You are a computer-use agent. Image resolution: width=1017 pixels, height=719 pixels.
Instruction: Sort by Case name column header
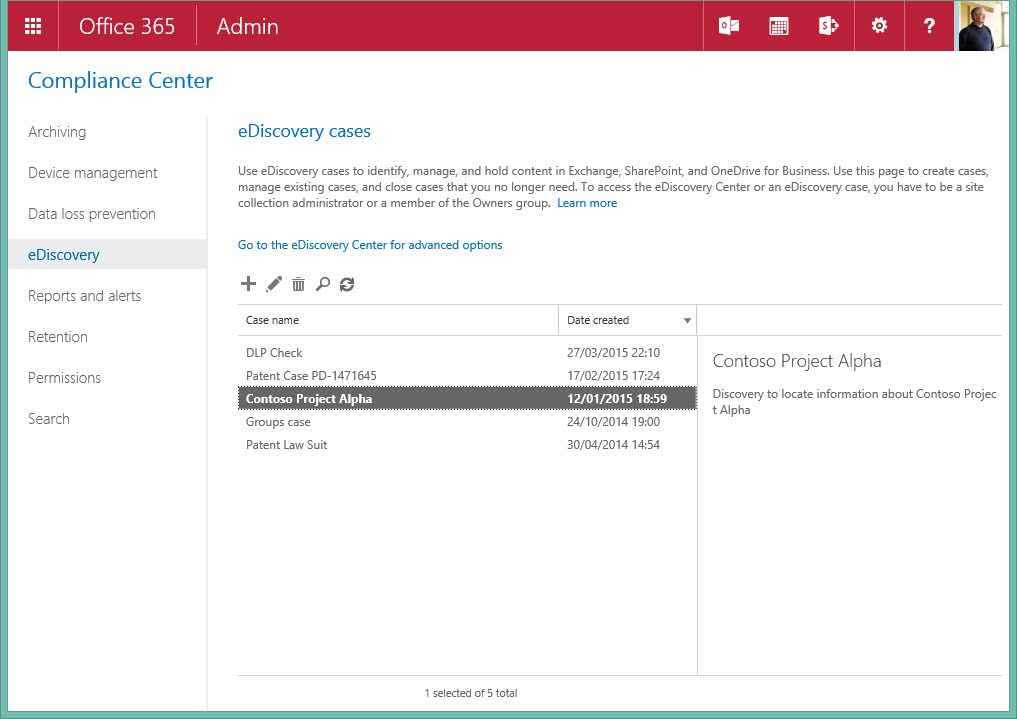click(x=273, y=320)
